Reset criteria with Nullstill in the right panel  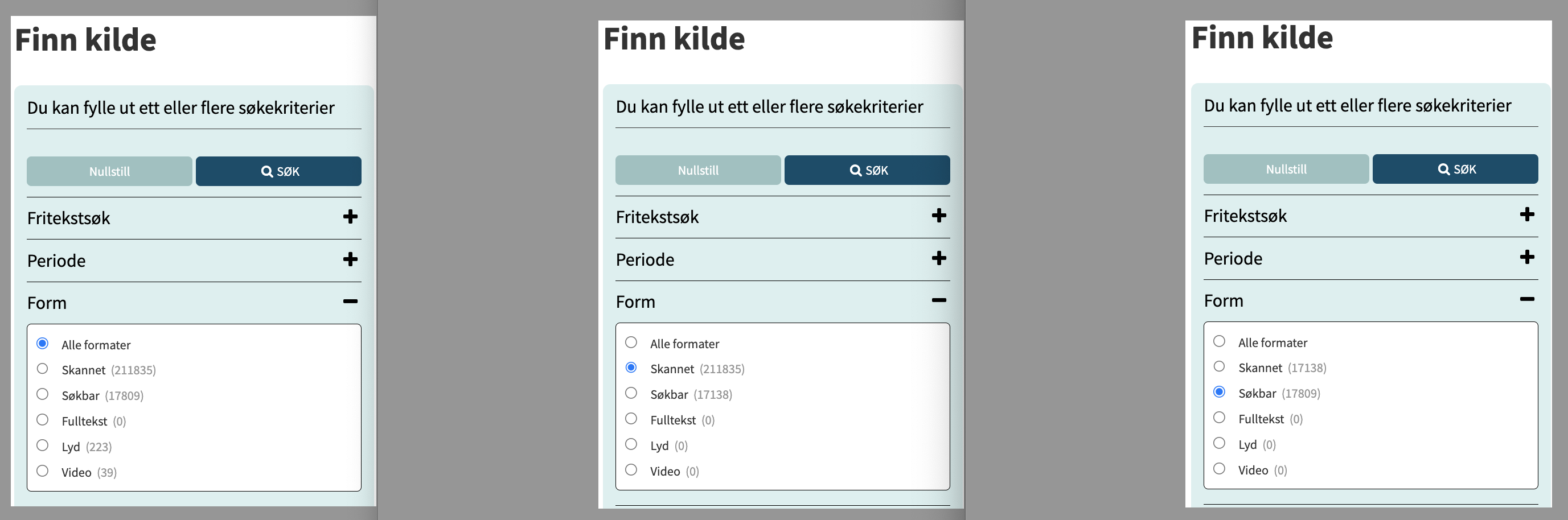[x=1286, y=169]
